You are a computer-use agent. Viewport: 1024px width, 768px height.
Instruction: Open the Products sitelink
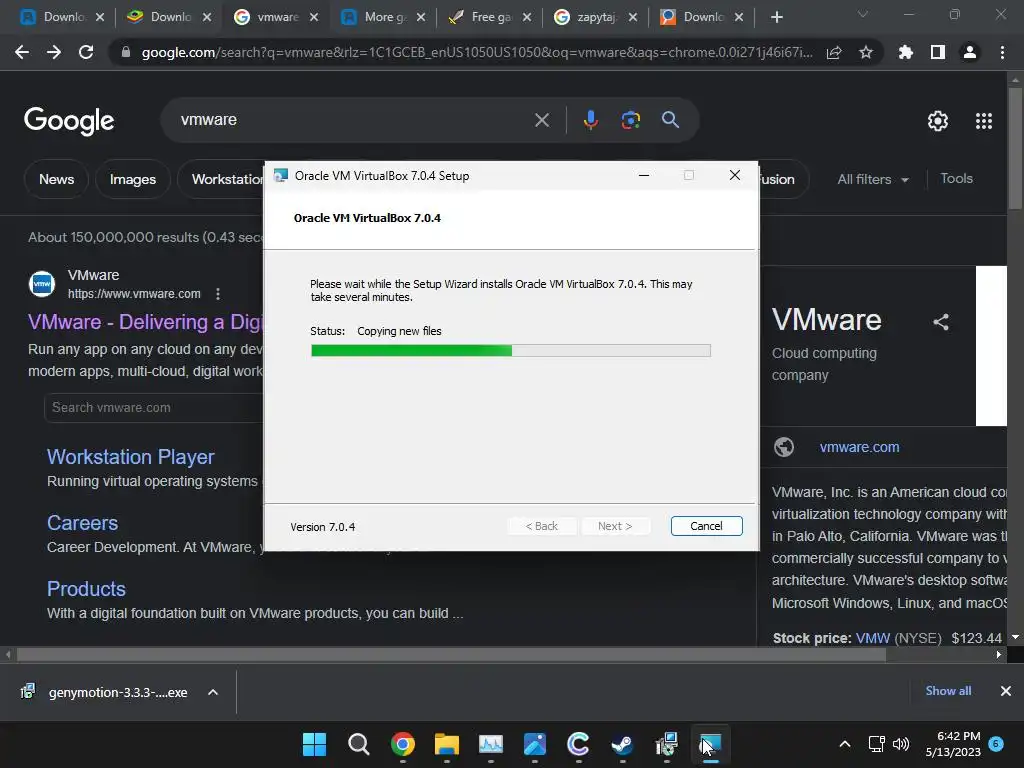[86, 588]
